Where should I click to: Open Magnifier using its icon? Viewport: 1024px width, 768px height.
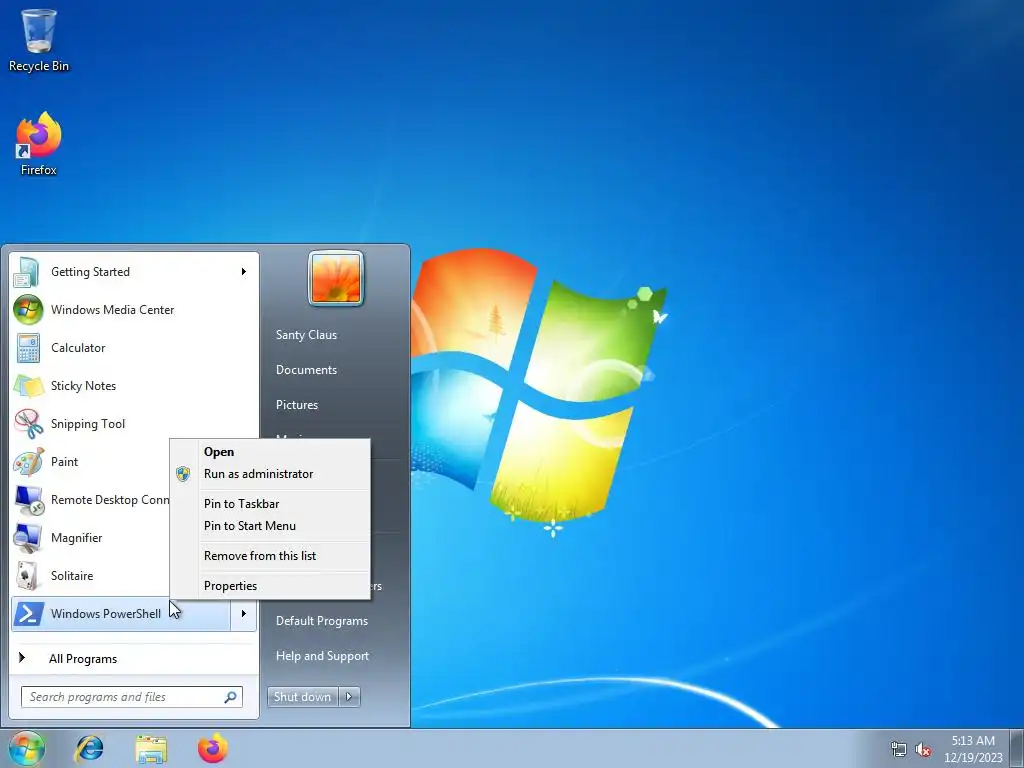point(28,537)
